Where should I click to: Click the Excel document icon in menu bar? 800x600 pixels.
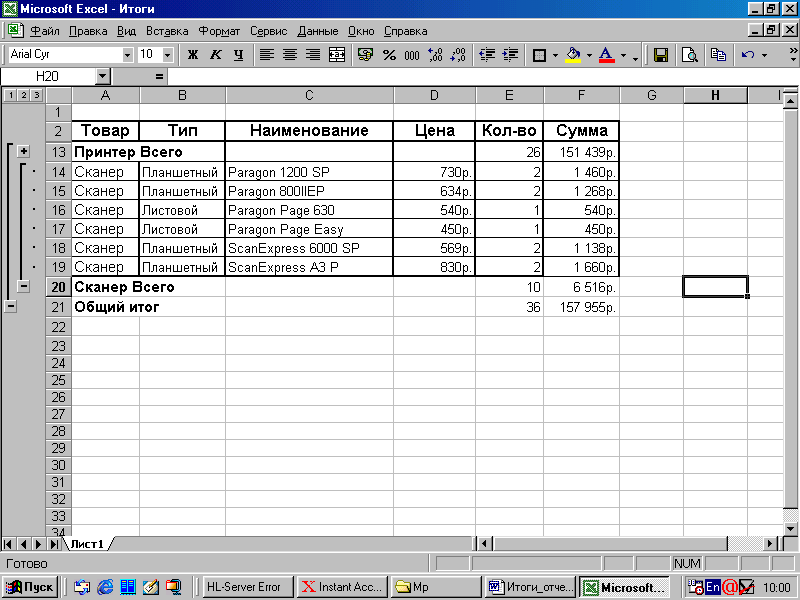16,30
